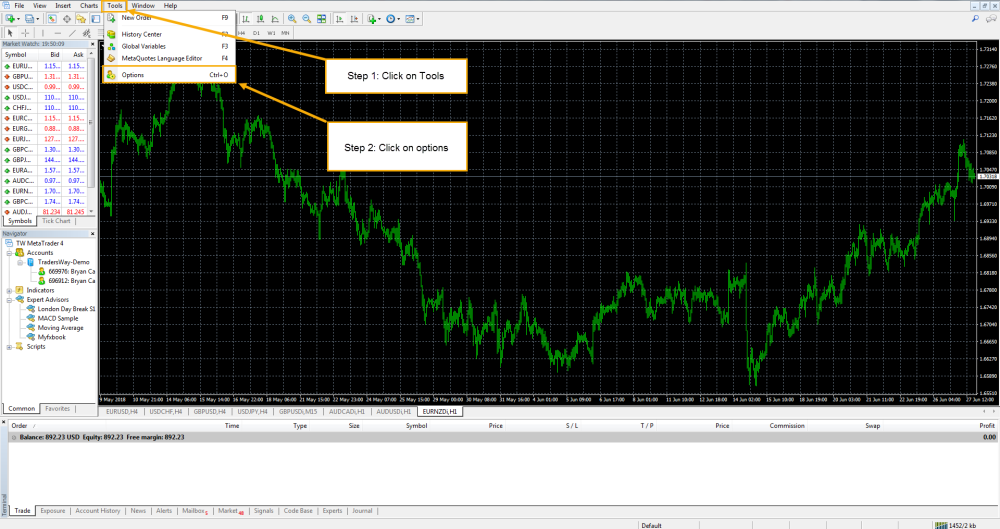The image size is (1000, 529).
Task: Toggle the Navigator star-folder icon
Action: (81, 19)
